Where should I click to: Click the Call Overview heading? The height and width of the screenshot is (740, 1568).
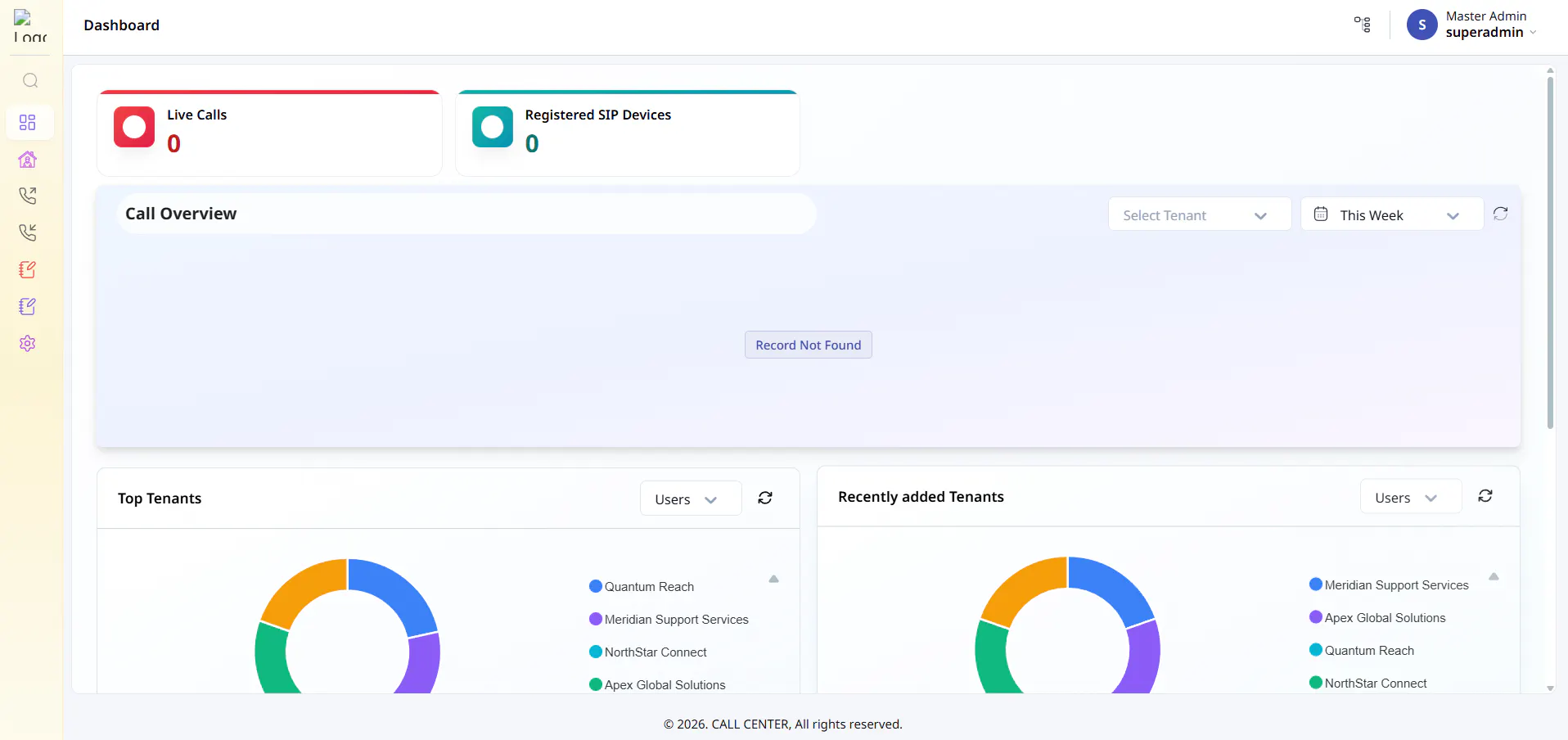[x=181, y=214]
